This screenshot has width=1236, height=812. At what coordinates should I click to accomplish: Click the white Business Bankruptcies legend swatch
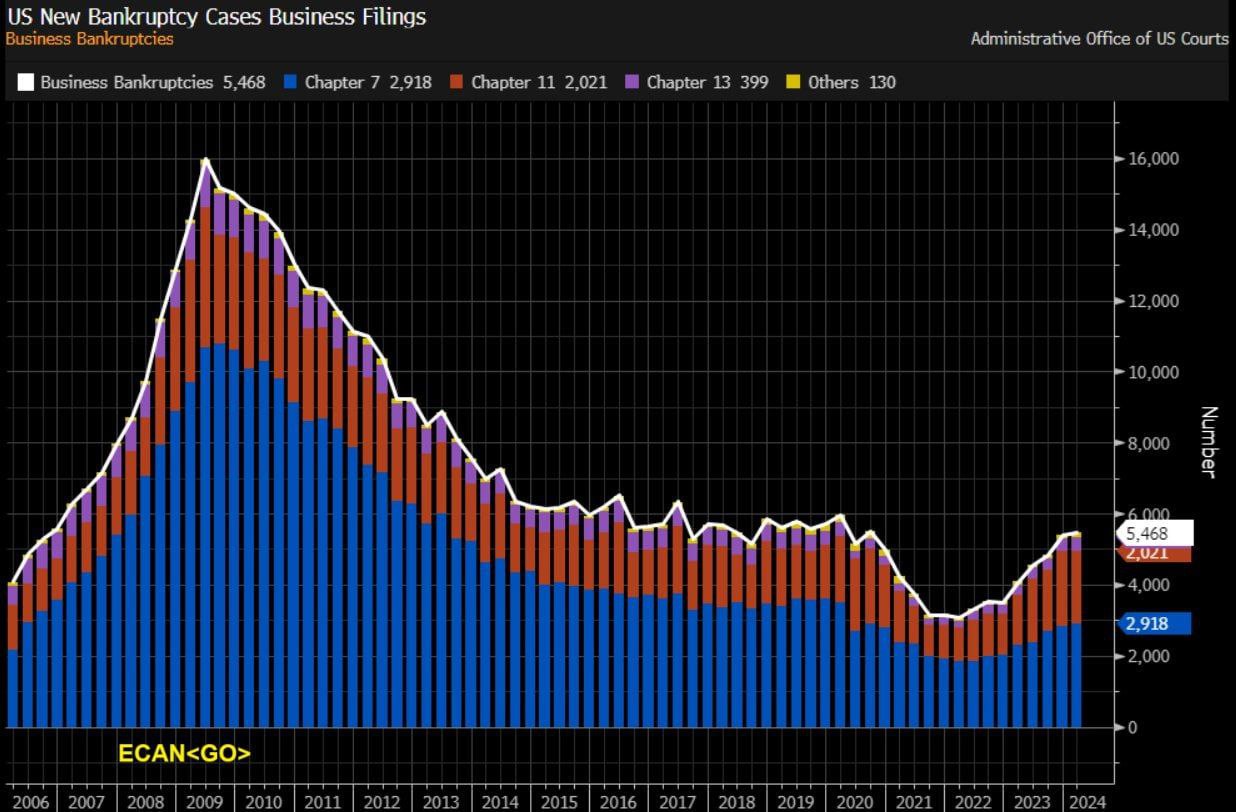(x=25, y=83)
